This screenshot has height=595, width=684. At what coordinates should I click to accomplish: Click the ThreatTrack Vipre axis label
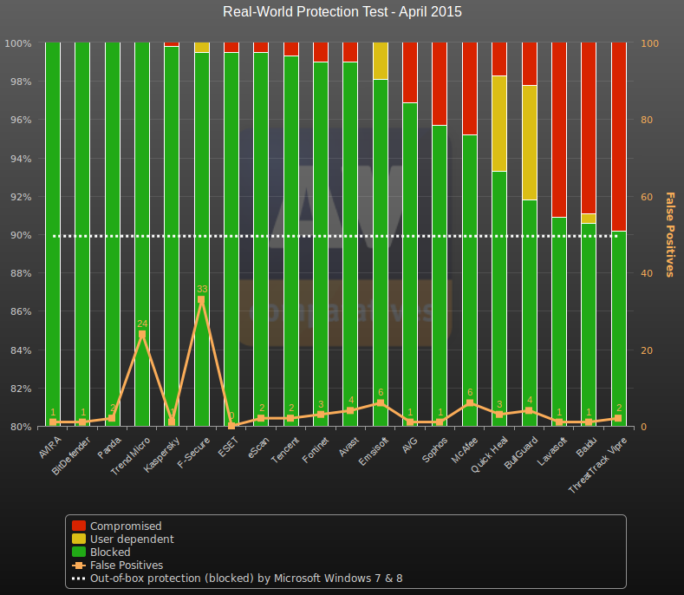pos(598,465)
